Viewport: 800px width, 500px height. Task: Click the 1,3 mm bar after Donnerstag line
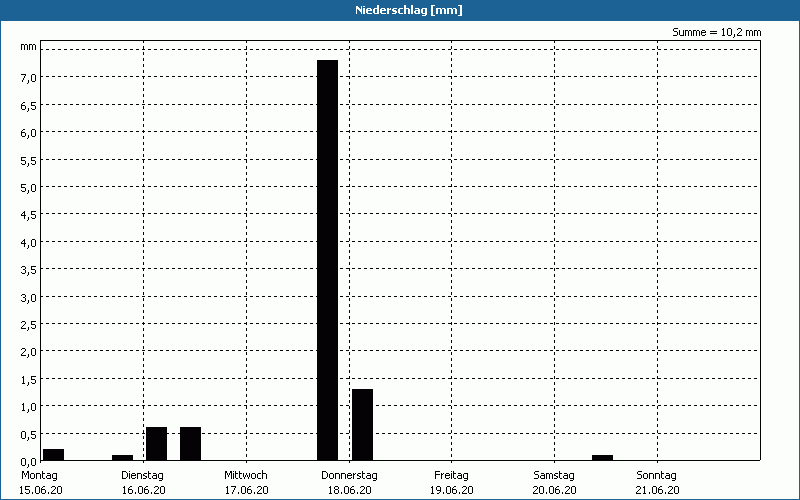(x=362, y=424)
